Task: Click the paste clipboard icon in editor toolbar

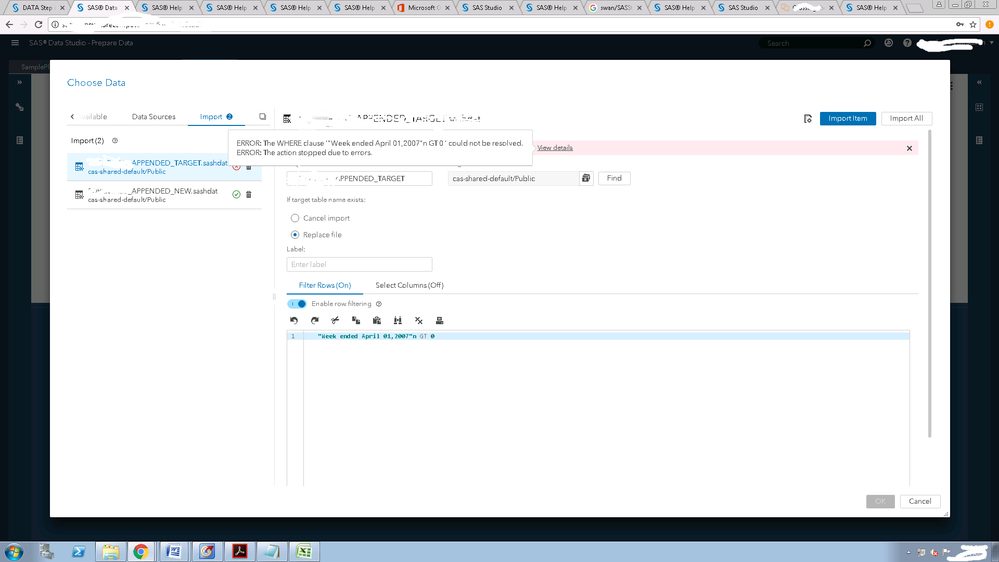Action: coord(377,321)
